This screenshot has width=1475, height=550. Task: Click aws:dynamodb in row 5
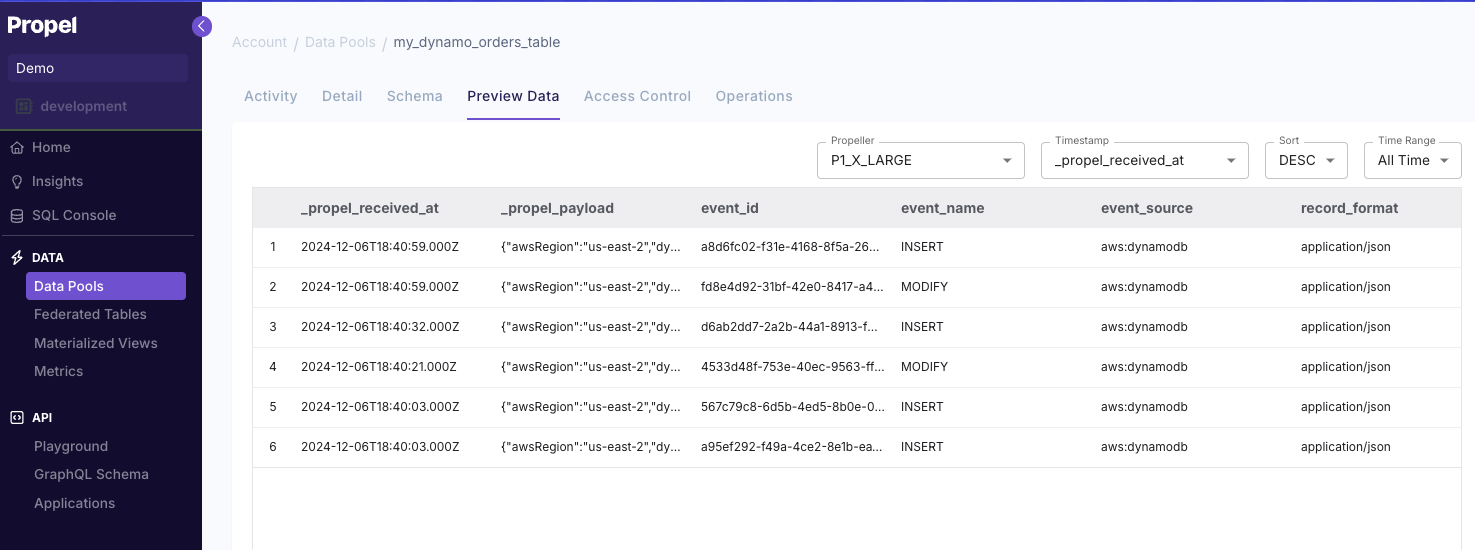click(x=1144, y=407)
